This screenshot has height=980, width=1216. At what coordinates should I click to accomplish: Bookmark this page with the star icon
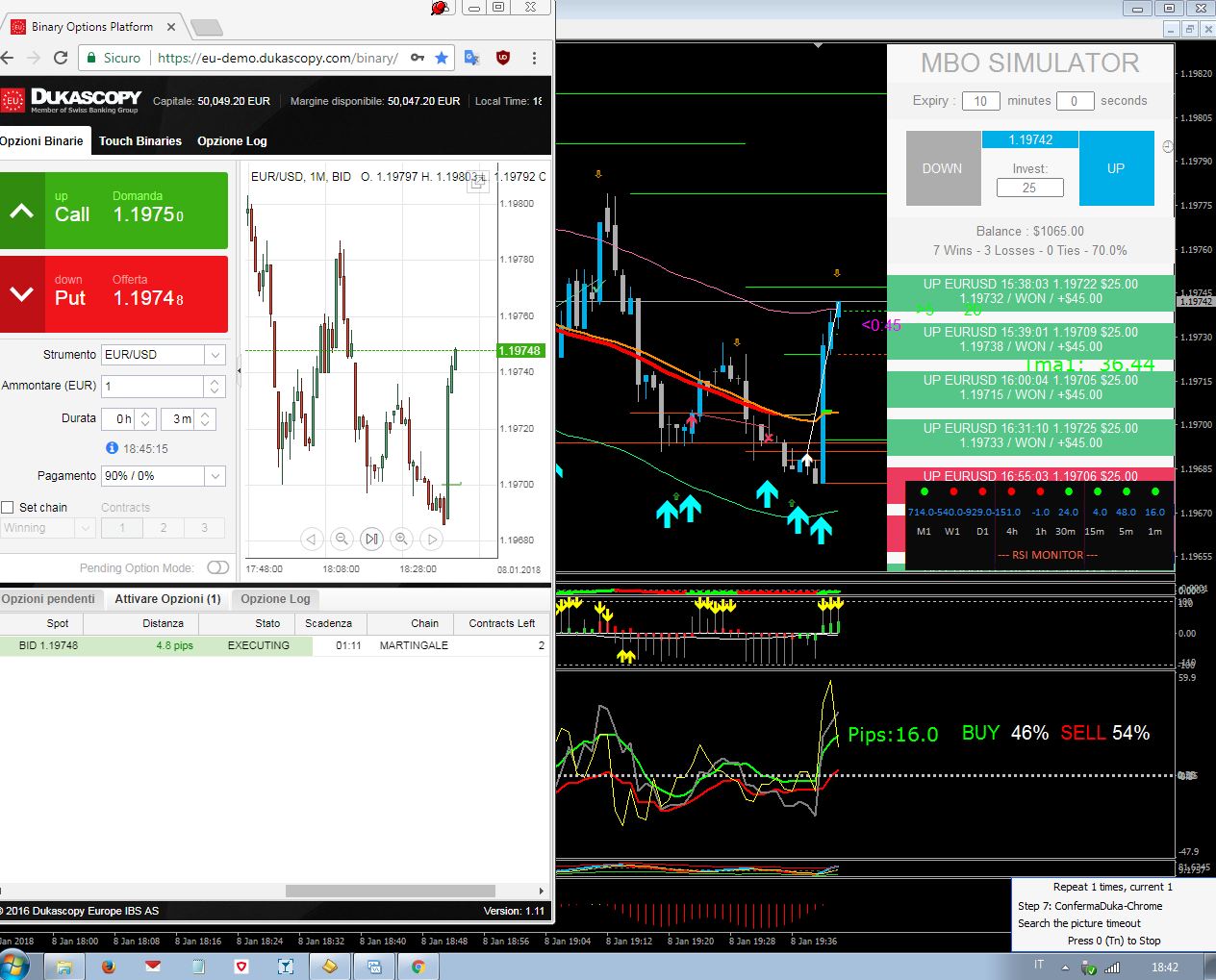[442, 58]
